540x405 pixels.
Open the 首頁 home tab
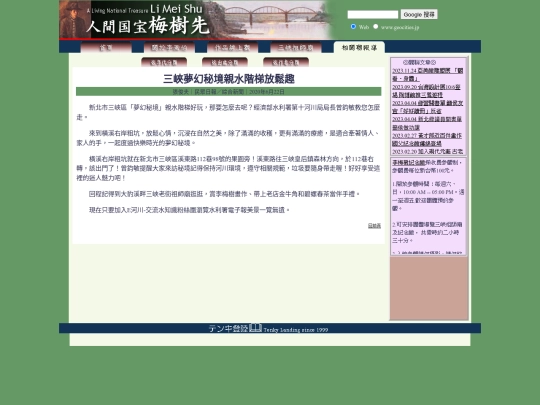106,48
